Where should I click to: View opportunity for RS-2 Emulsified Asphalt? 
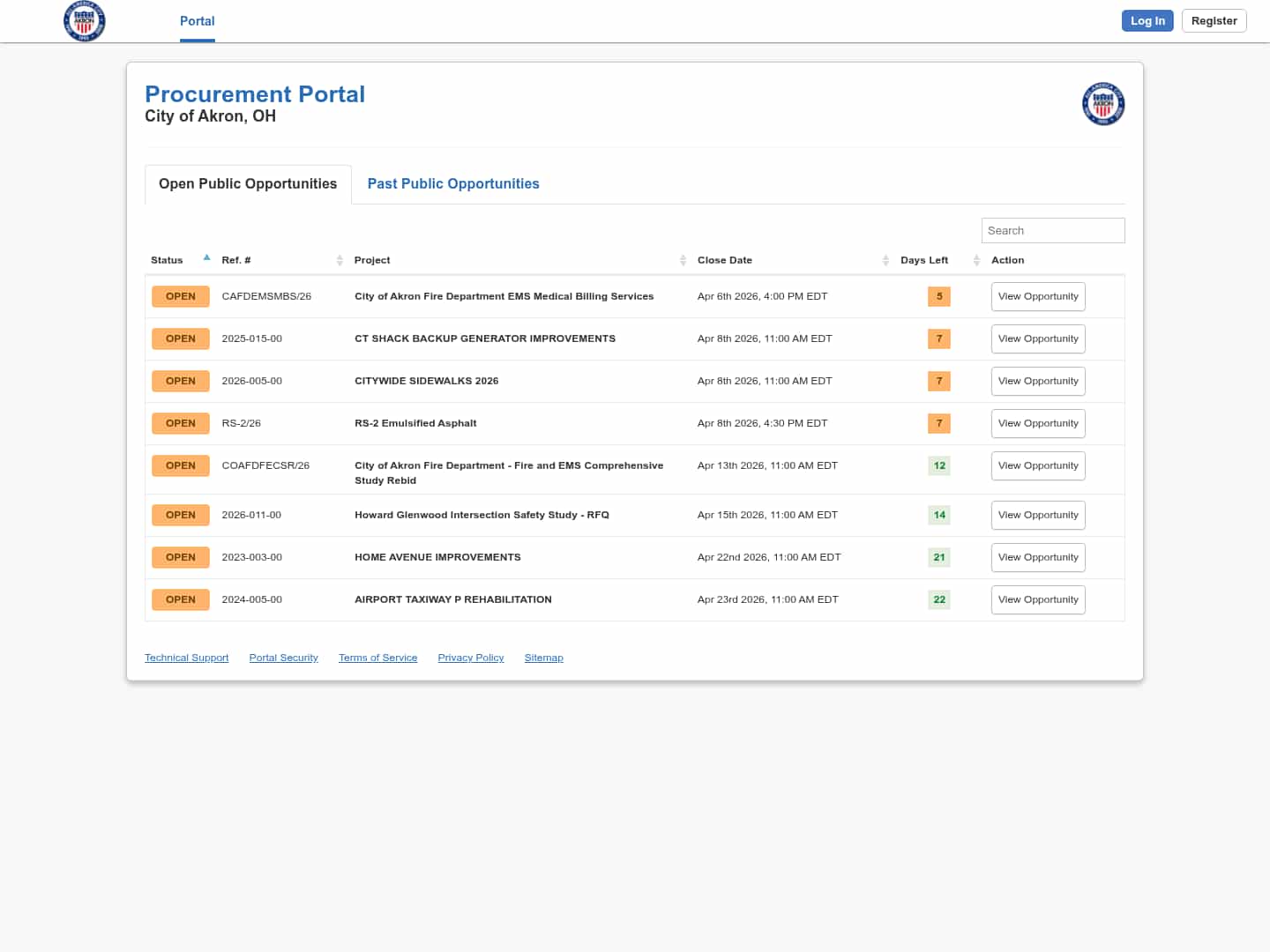click(x=1037, y=424)
